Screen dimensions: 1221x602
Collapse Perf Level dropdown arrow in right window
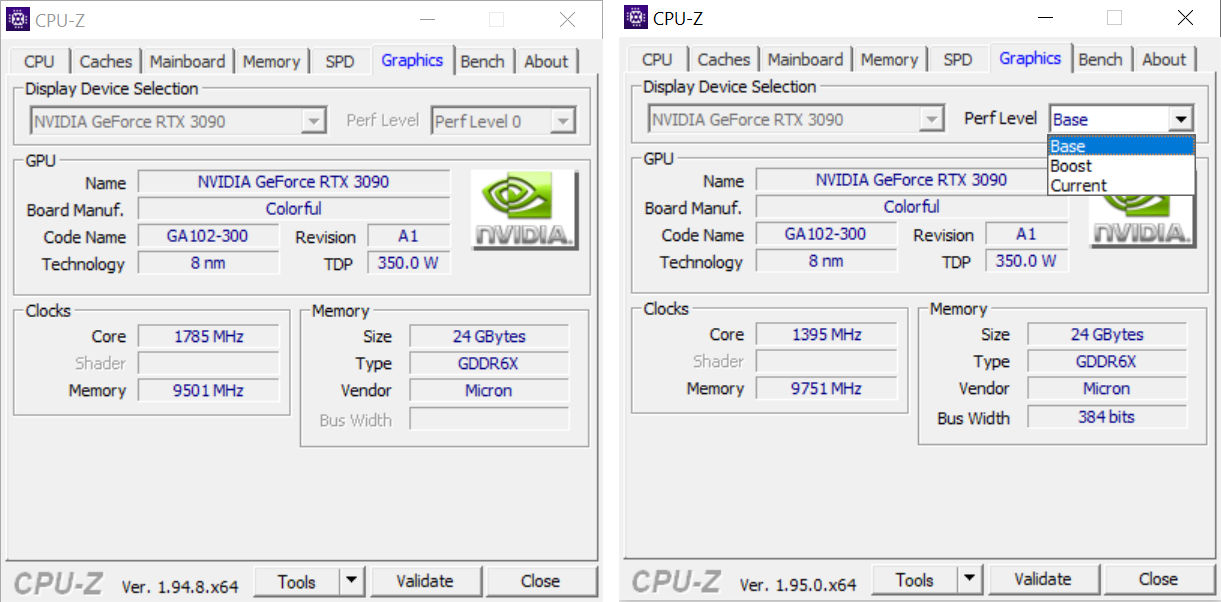[1181, 119]
